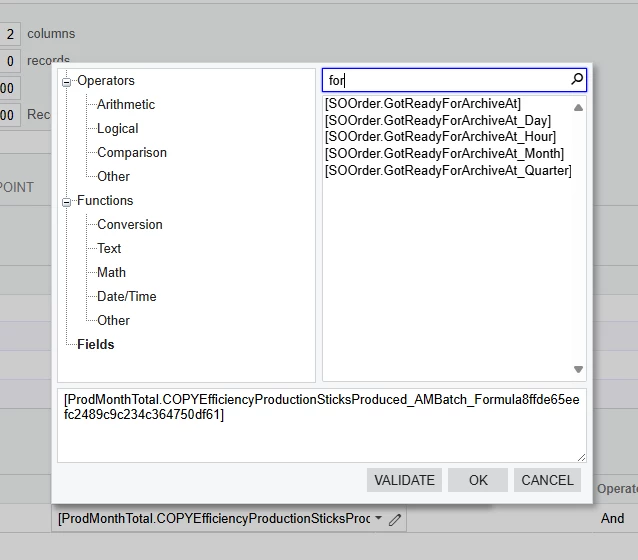Collapse the Functions tree node
The height and width of the screenshot is (560, 638).
point(66,202)
